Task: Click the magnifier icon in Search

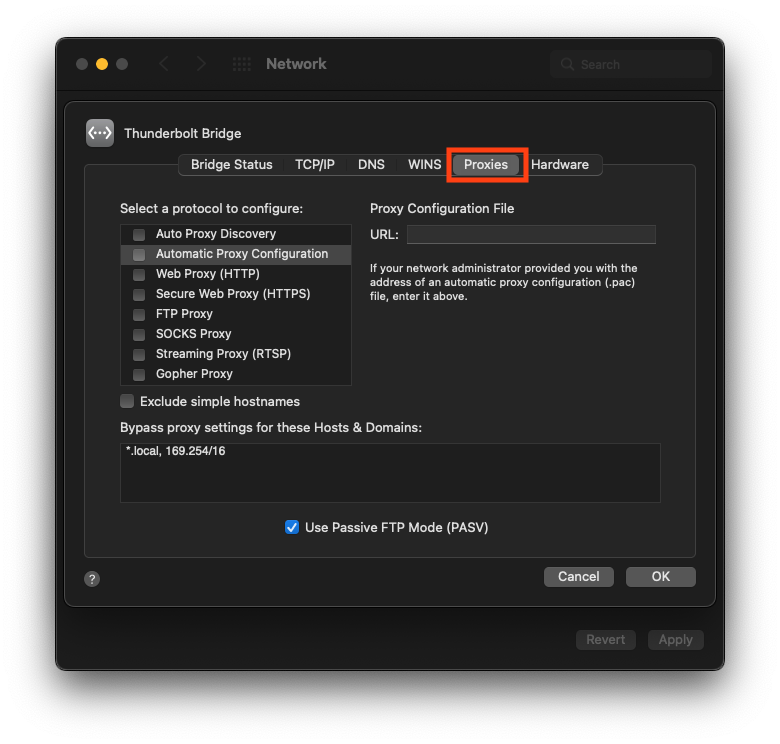Action: (569, 64)
